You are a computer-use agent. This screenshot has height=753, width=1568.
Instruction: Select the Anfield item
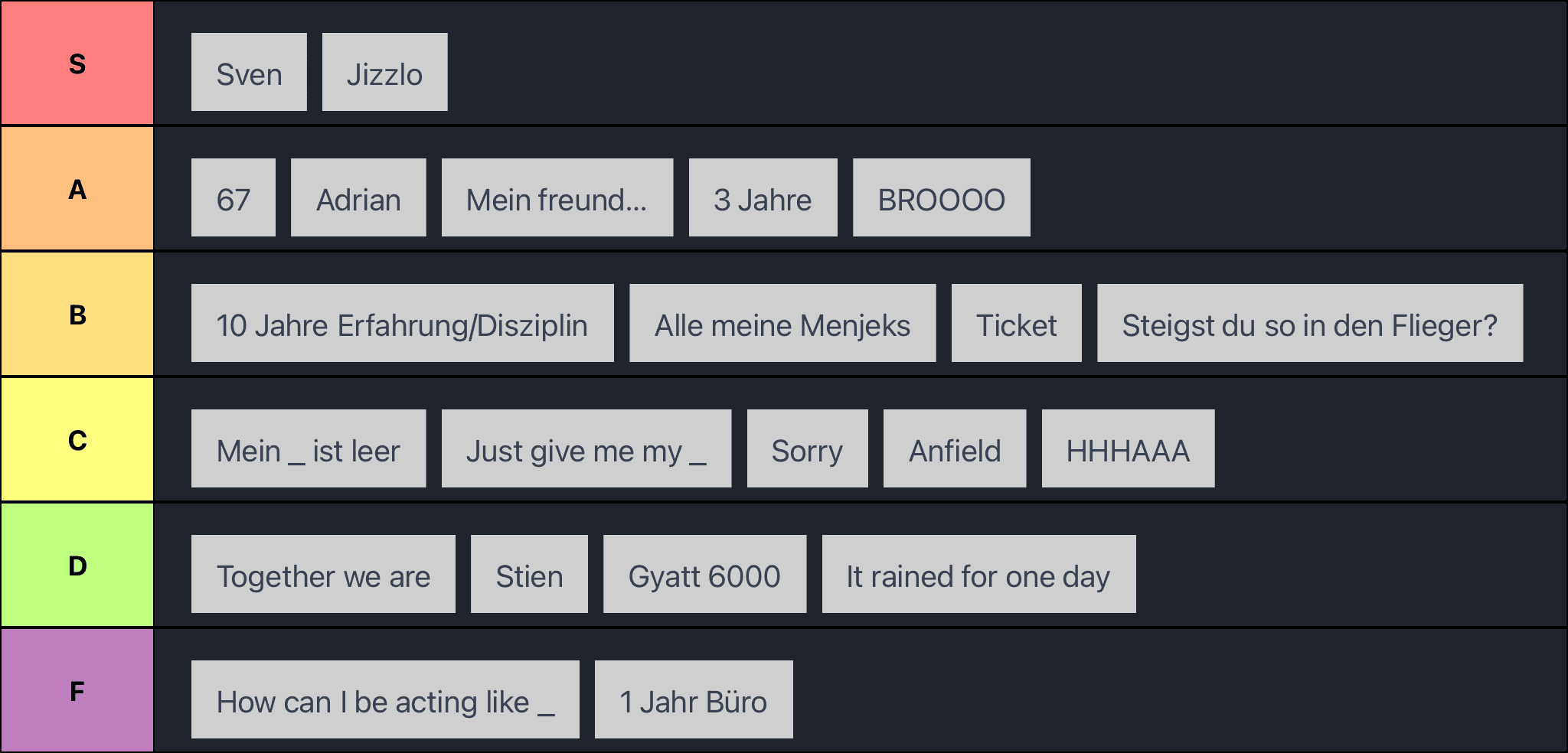tap(955, 448)
